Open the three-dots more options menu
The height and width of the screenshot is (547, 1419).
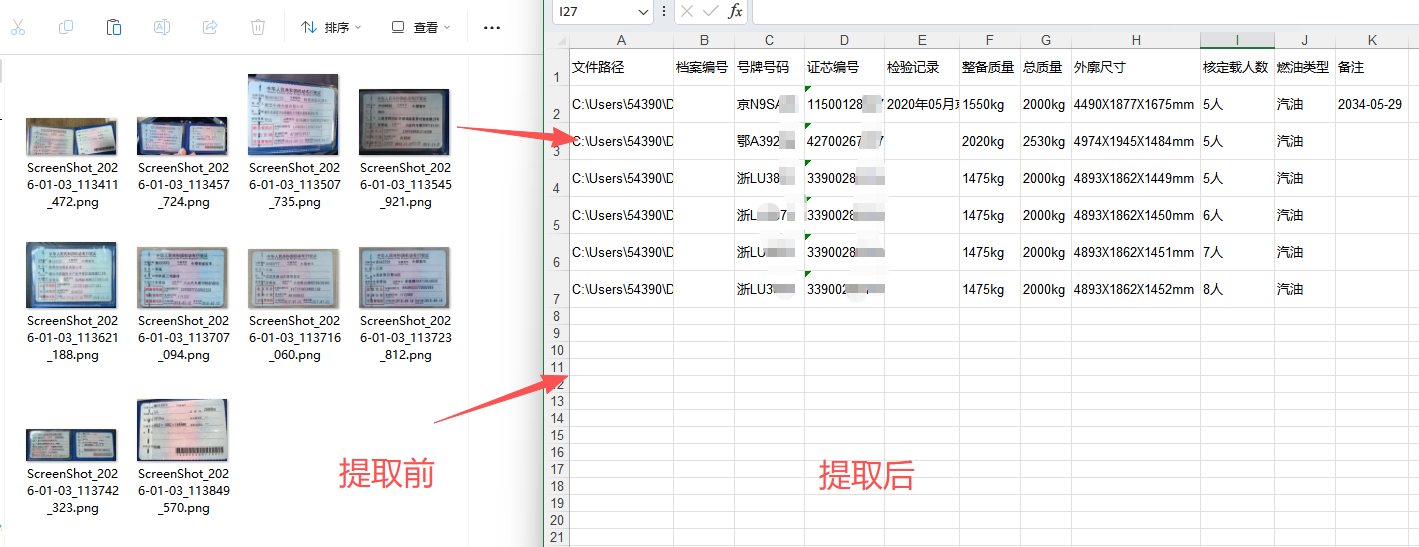[492, 27]
